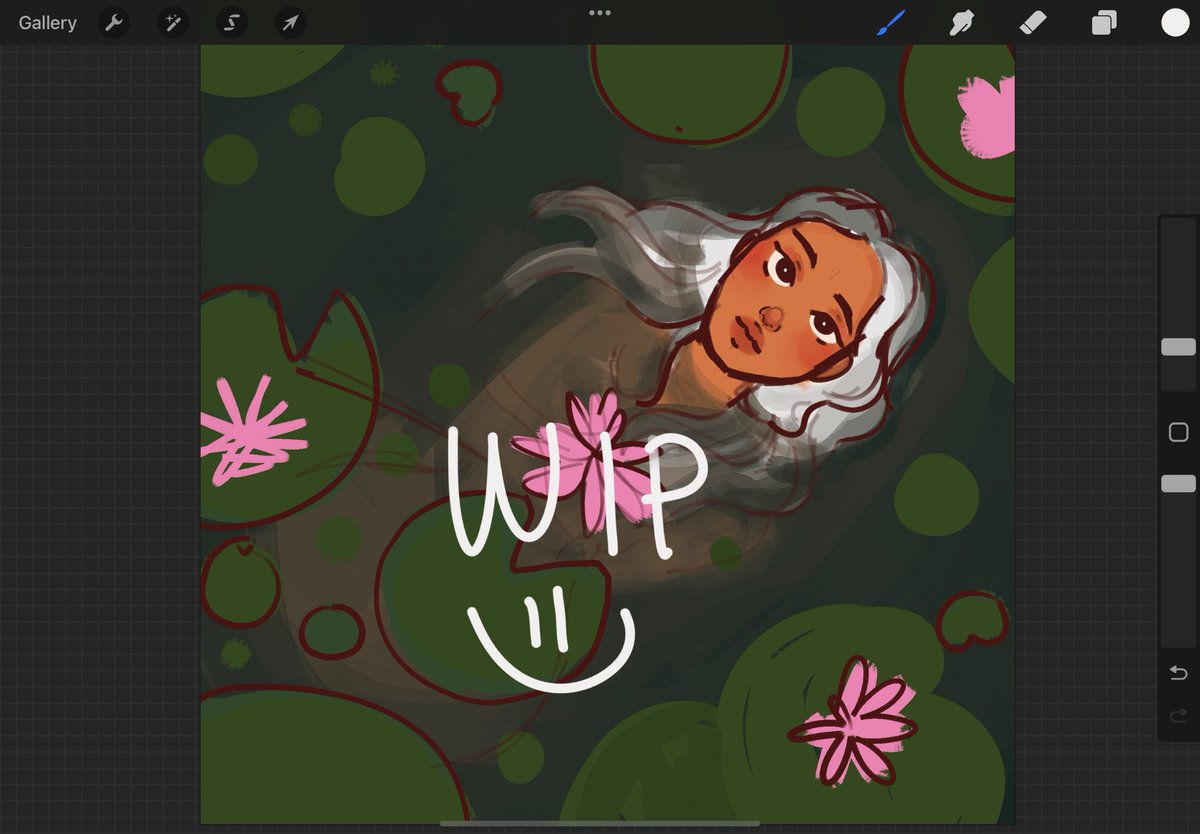Select the Transform arrow tool
Screen dimensions: 1200x834
click(289, 22)
